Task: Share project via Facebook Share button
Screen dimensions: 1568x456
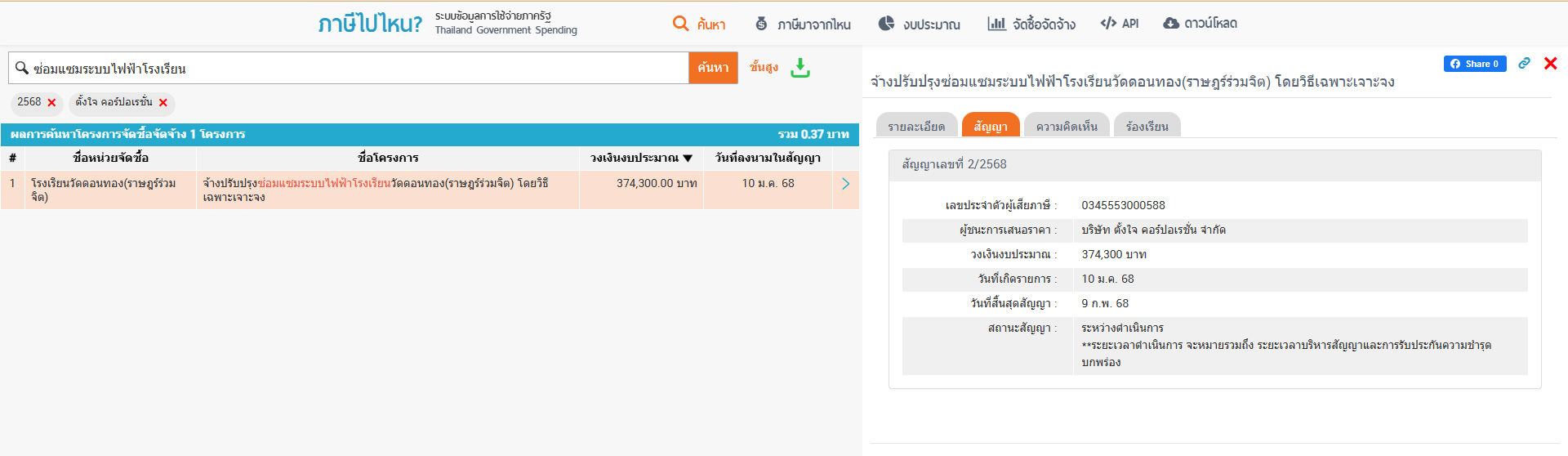Action: (1474, 64)
